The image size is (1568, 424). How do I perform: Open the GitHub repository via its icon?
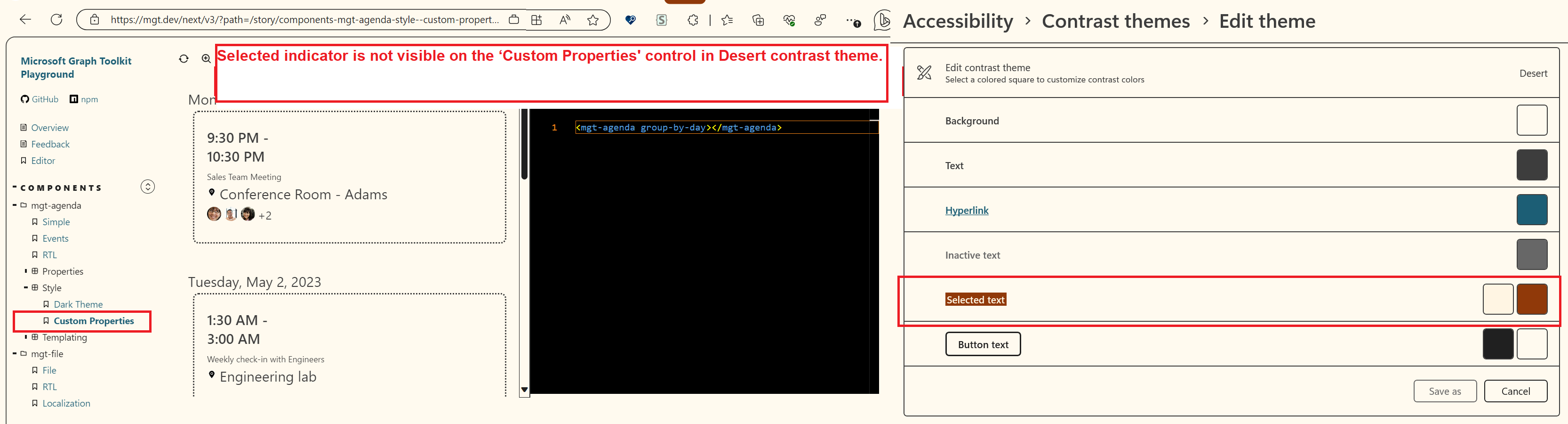coord(24,98)
